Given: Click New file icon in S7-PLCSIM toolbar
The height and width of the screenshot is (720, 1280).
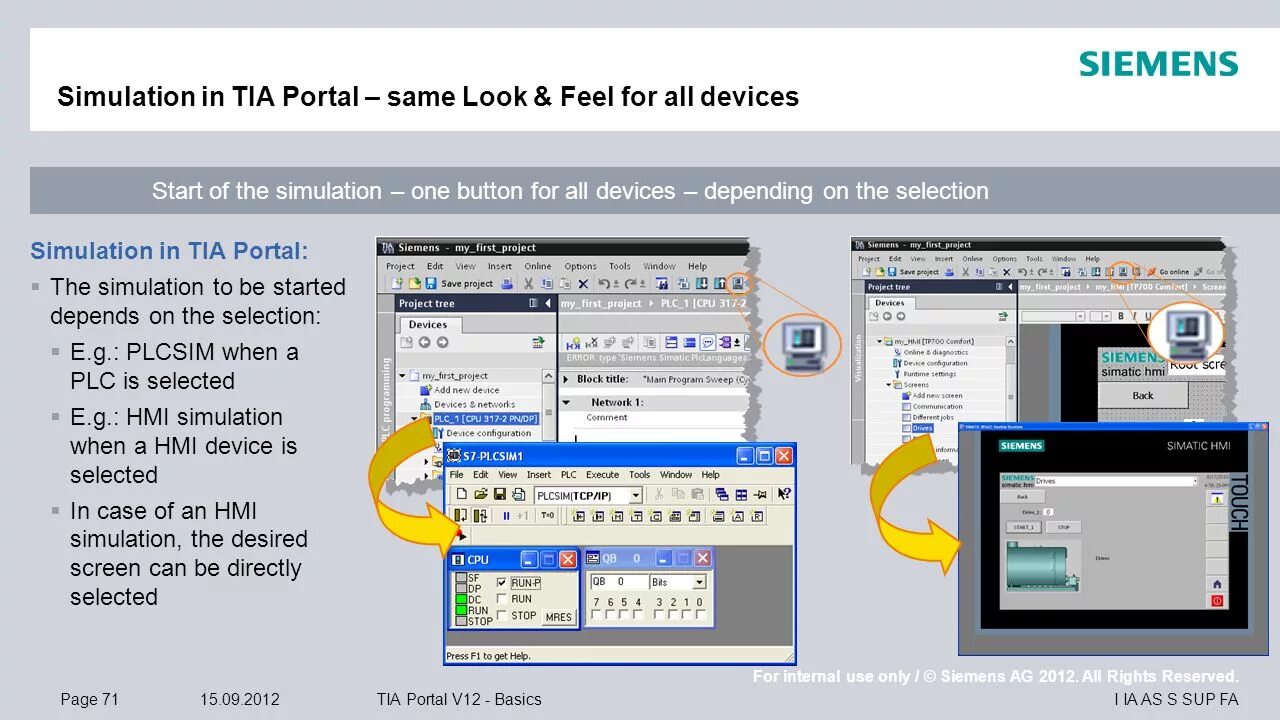Looking at the screenshot, I should click(462, 493).
